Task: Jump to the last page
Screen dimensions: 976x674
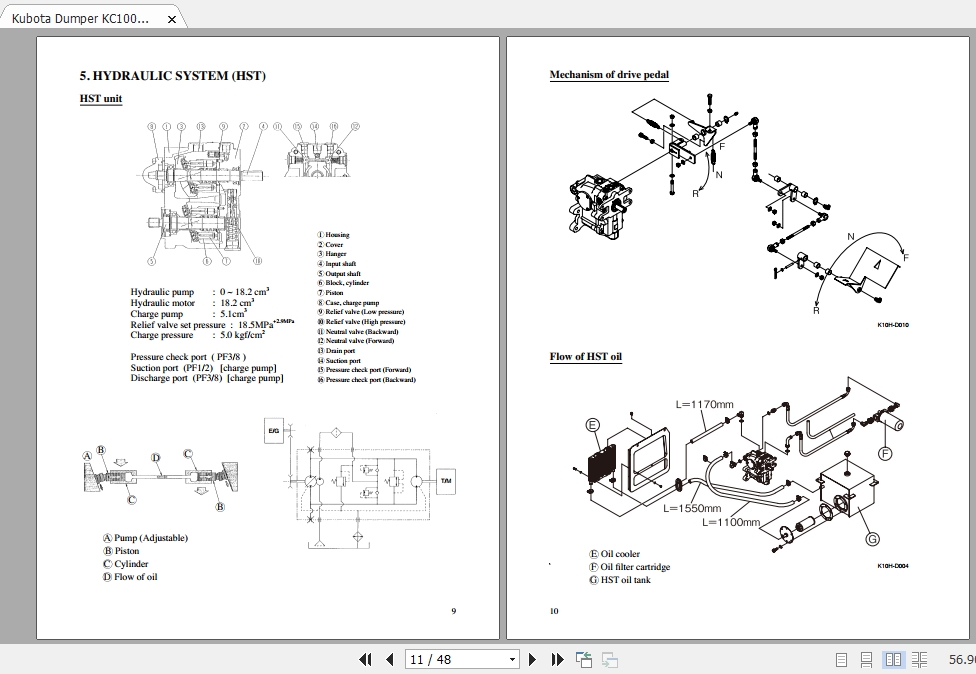Action: tap(557, 660)
